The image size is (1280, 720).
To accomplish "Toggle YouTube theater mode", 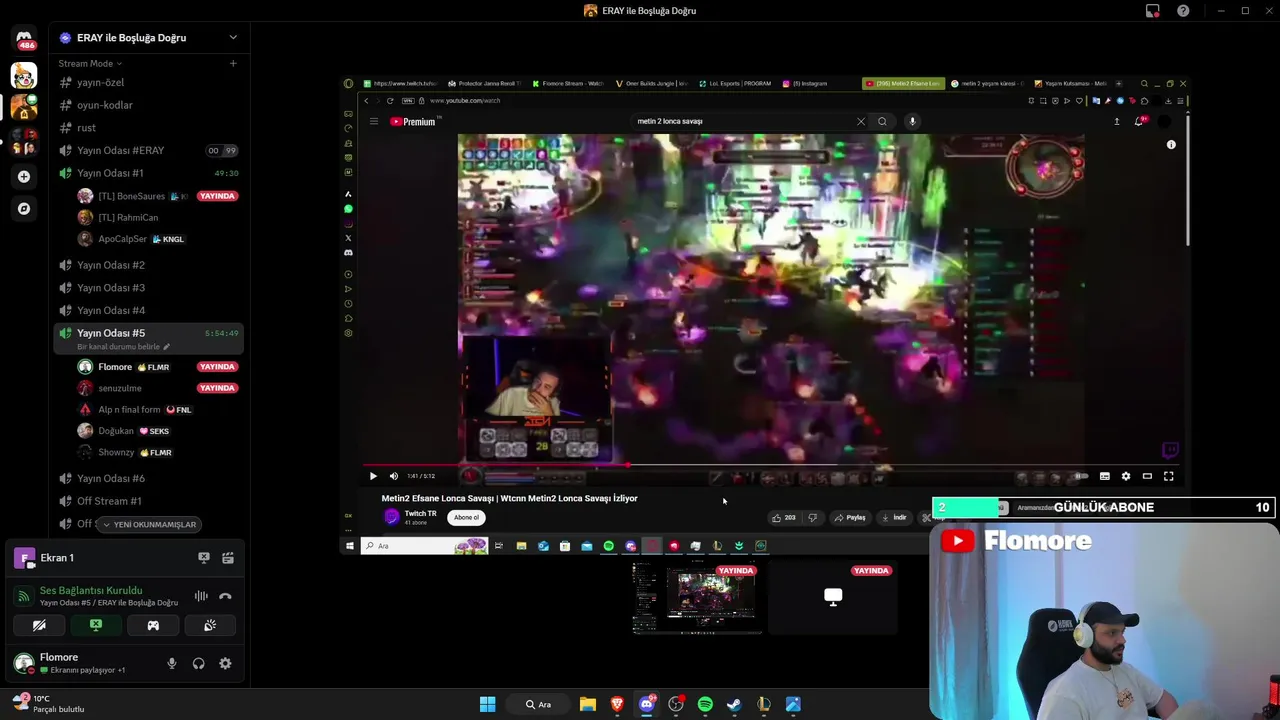I will [x=1147, y=476].
